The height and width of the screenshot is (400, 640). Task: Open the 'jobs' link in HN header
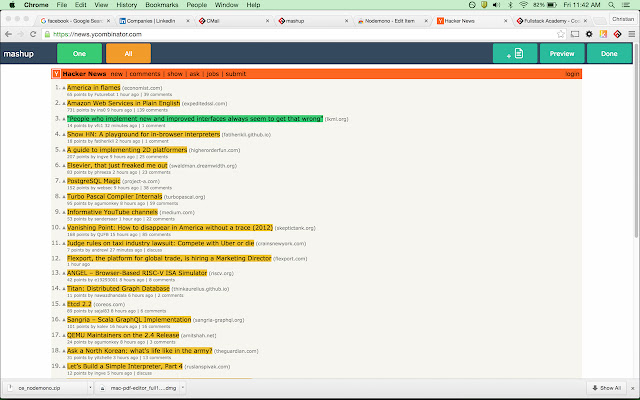pos(213,74)
